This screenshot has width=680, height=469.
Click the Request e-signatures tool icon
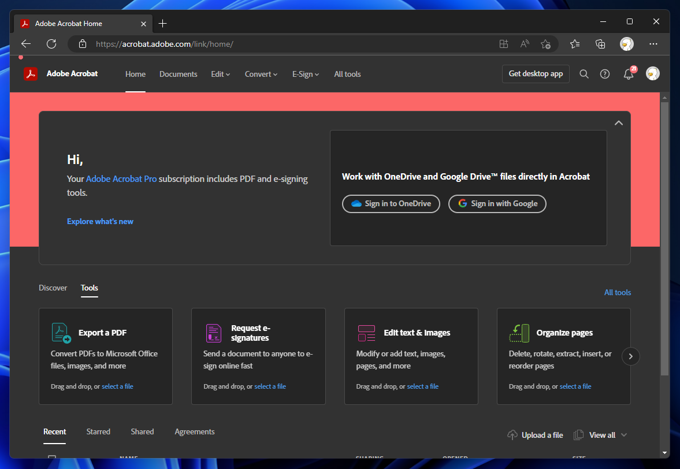pyautogui.click(x=213, y=333)
